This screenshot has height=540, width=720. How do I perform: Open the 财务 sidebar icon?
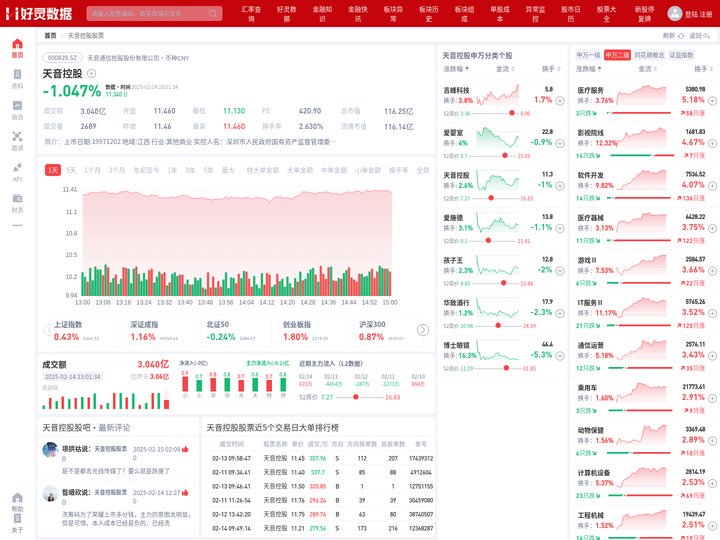point(17,198)
